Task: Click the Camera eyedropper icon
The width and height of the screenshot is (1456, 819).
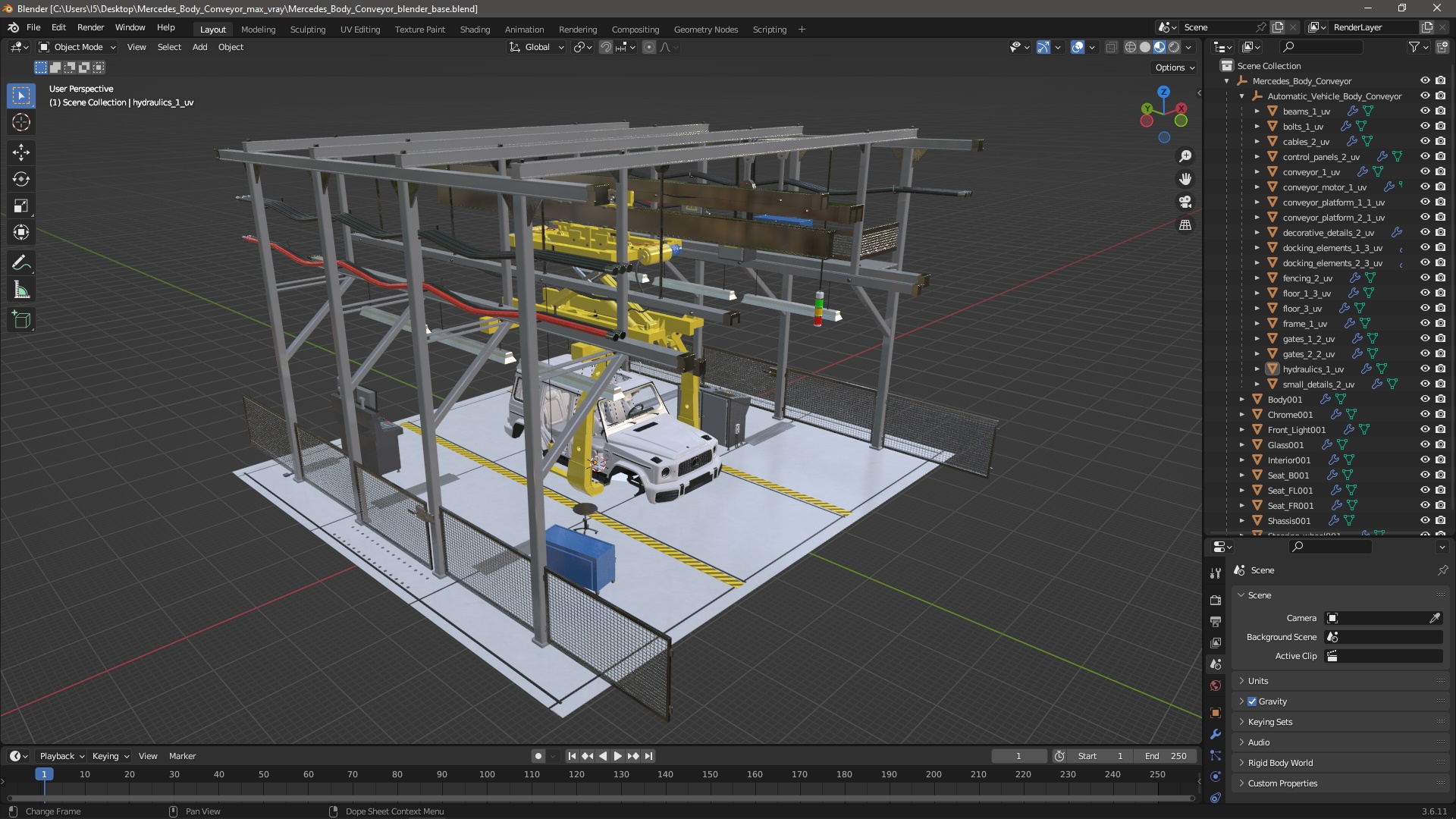Action: click(1435, 618)
